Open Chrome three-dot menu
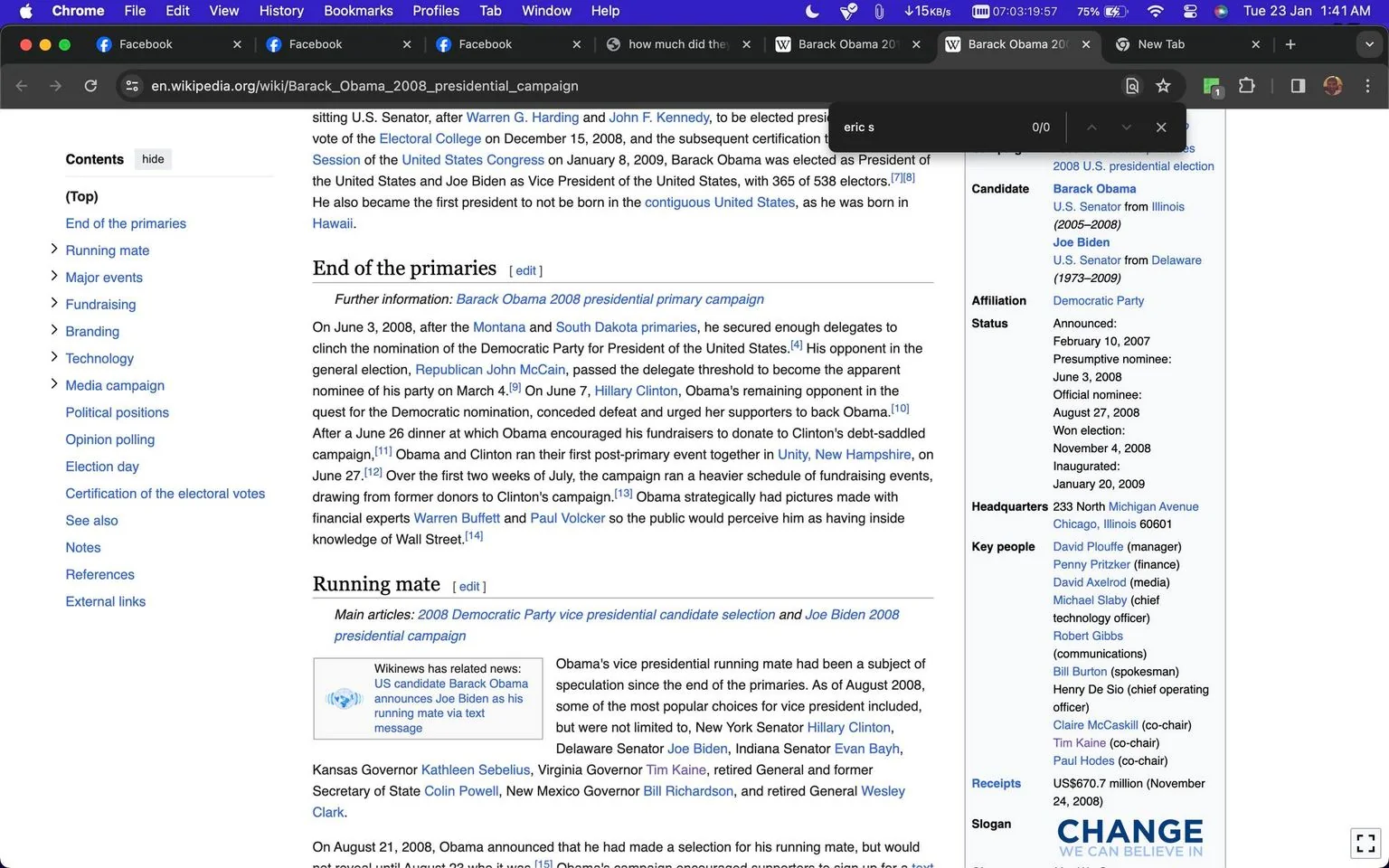 coord(1367,86)
